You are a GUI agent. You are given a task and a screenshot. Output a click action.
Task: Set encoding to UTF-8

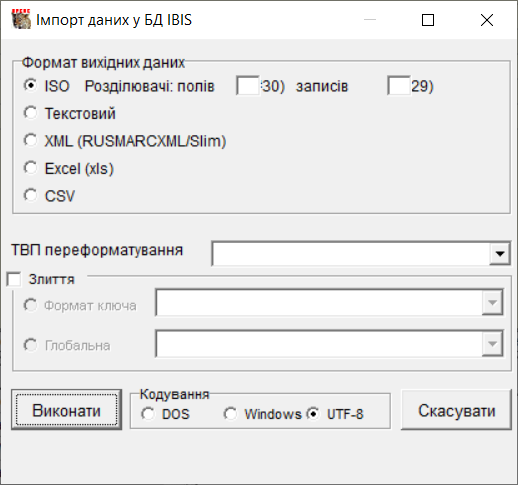[313, 414]
